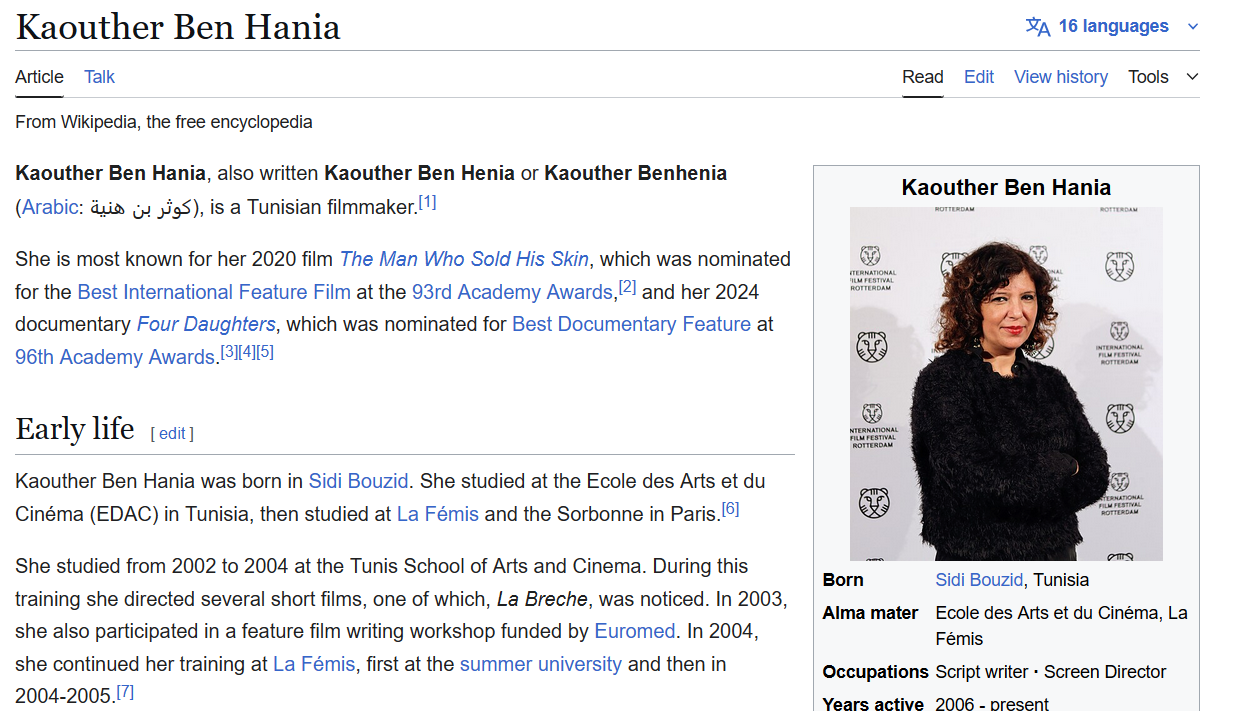
Task: Click the edit link beside Early life
Action: [x=172, y=433]
